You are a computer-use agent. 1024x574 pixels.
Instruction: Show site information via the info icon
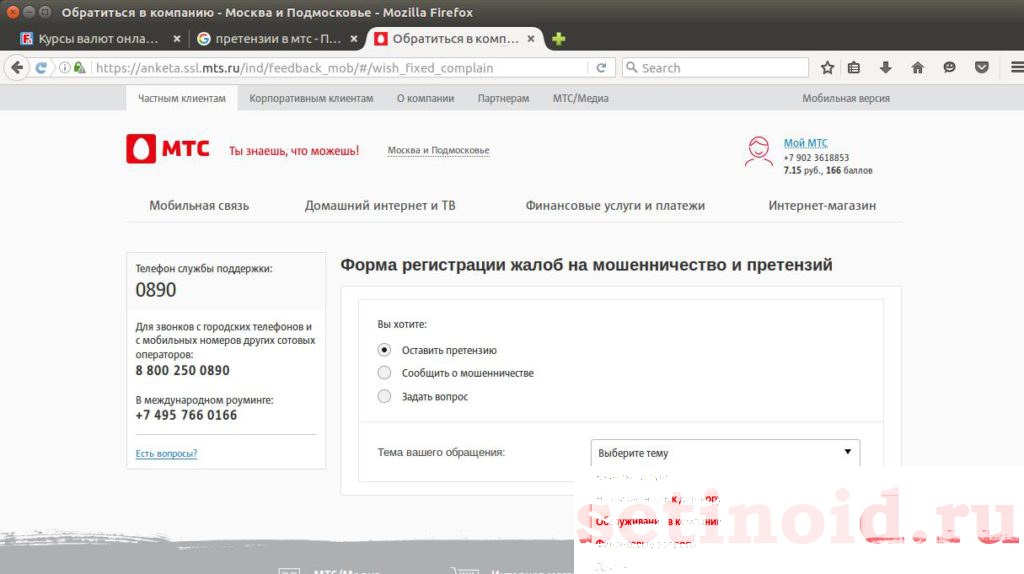point(65,67)
